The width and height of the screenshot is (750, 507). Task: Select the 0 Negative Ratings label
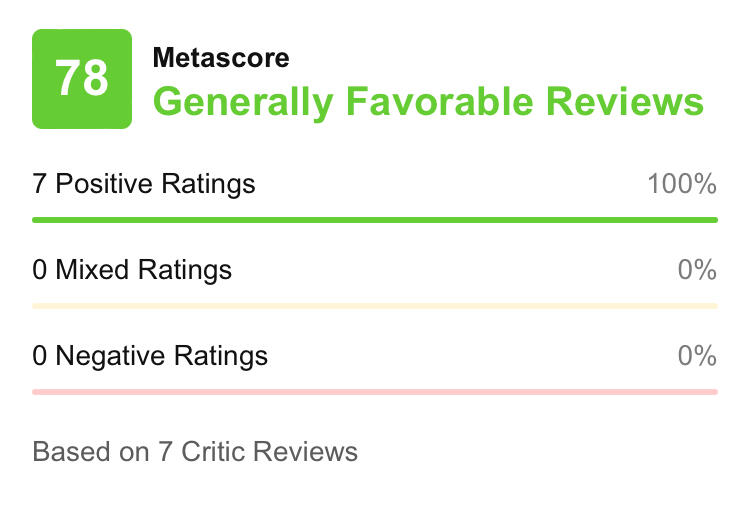point(150,355)
